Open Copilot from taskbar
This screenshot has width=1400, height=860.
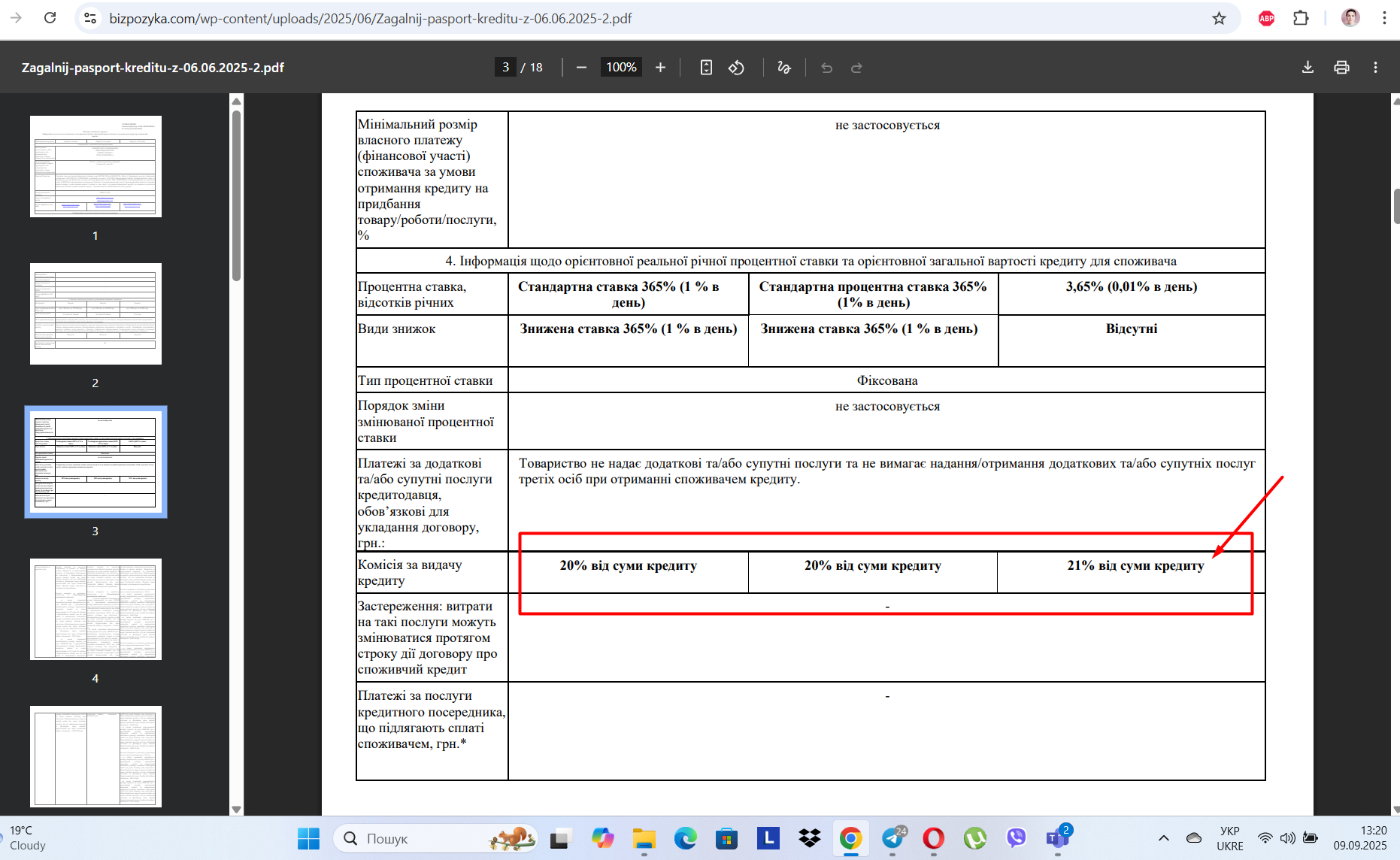click(602, 838)
